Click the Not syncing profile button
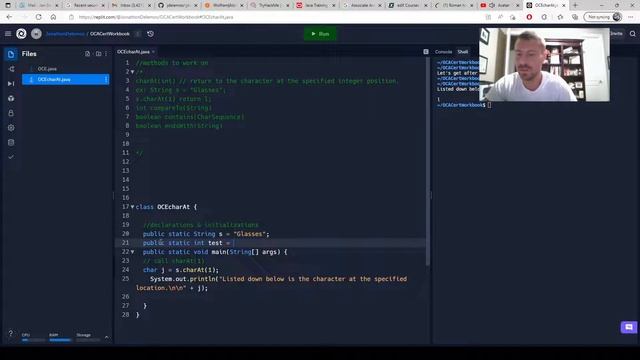This screenshot has width=640, height=360. pyautogui.click(x=603, y=17)
